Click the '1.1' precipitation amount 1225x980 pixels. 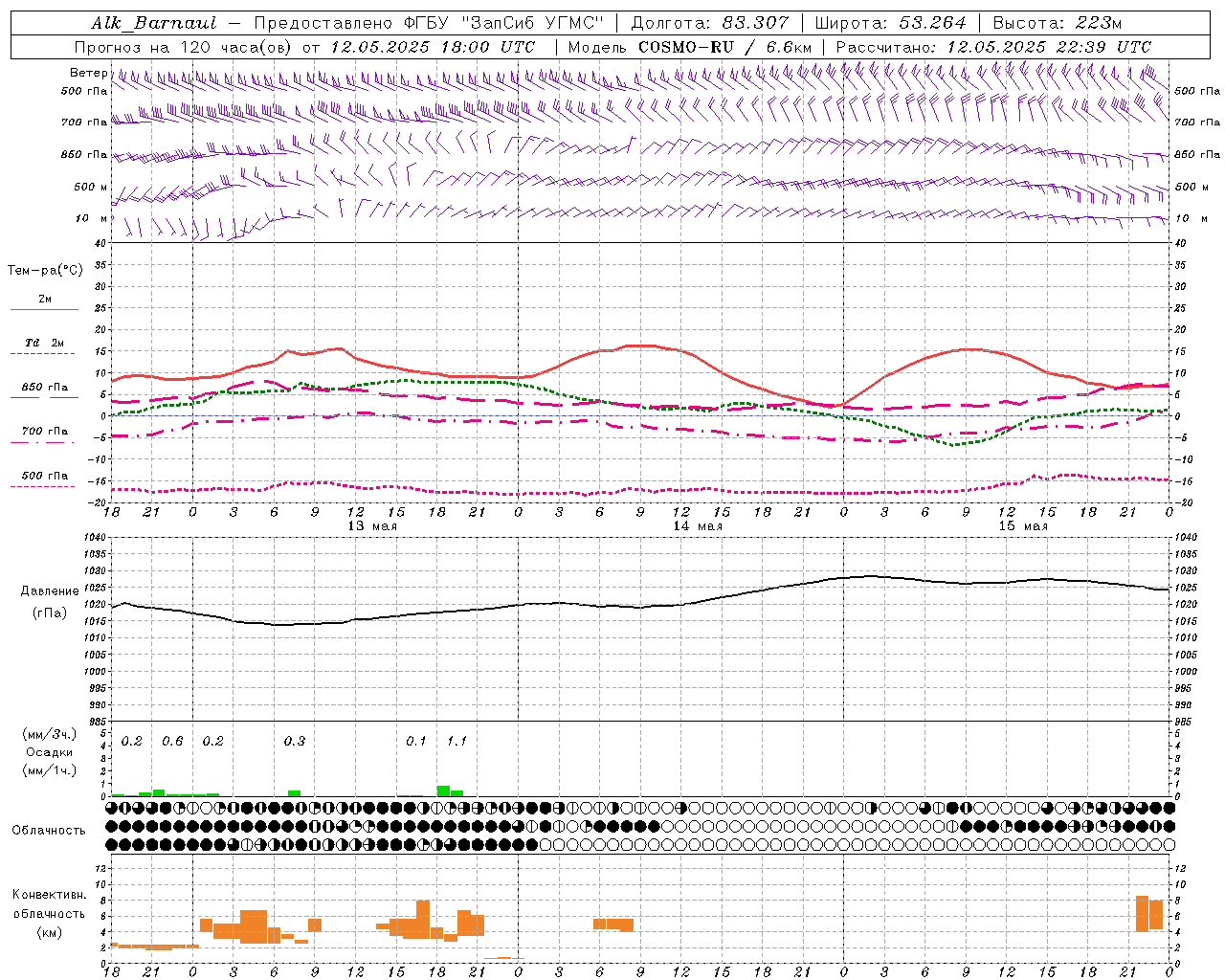457,741
